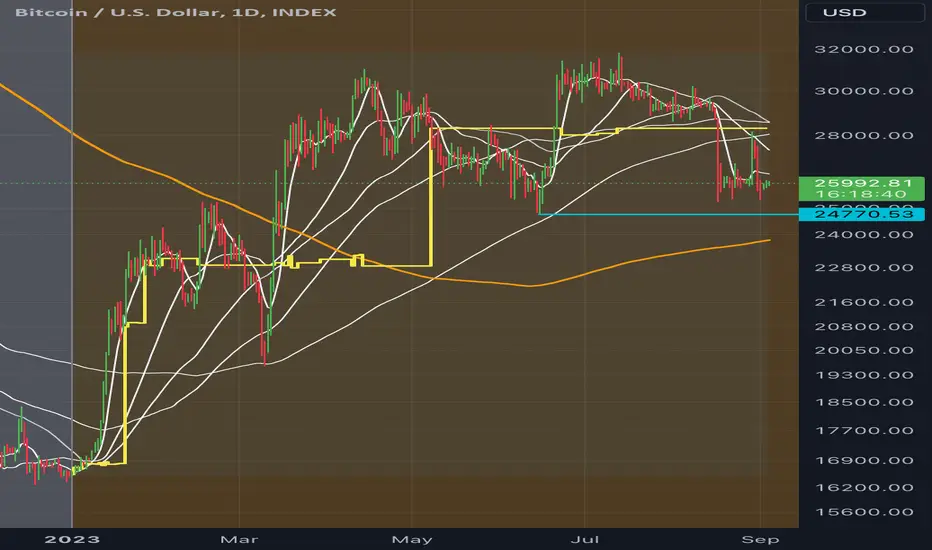Click the May time axis label
Image resolution: width=932 pixels, height=550 pixels.
(412, 539)
